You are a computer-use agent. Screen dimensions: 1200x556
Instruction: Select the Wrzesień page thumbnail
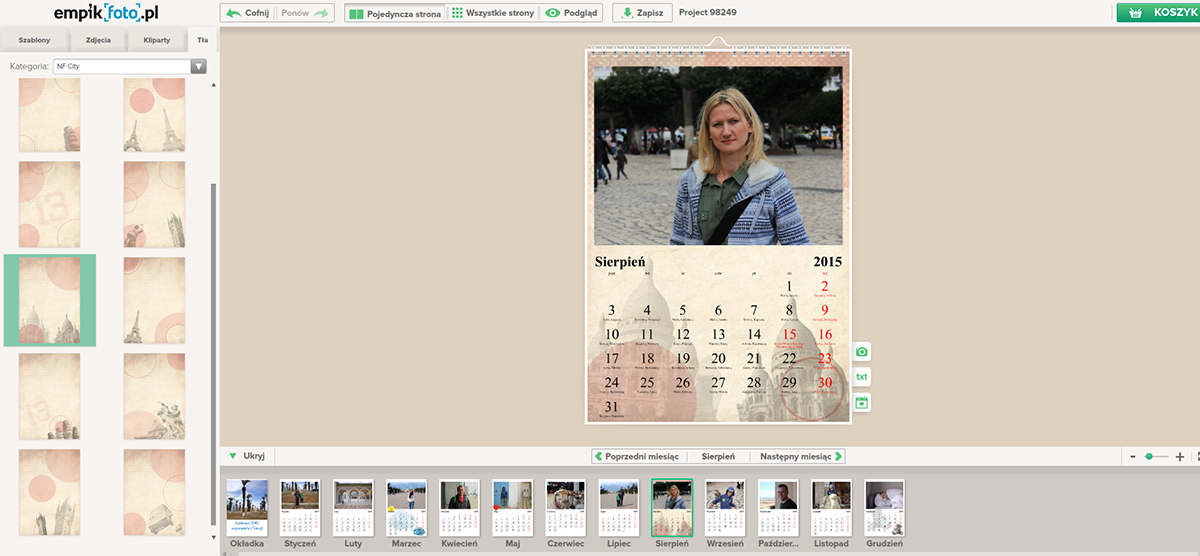click(x=726, y=508)
